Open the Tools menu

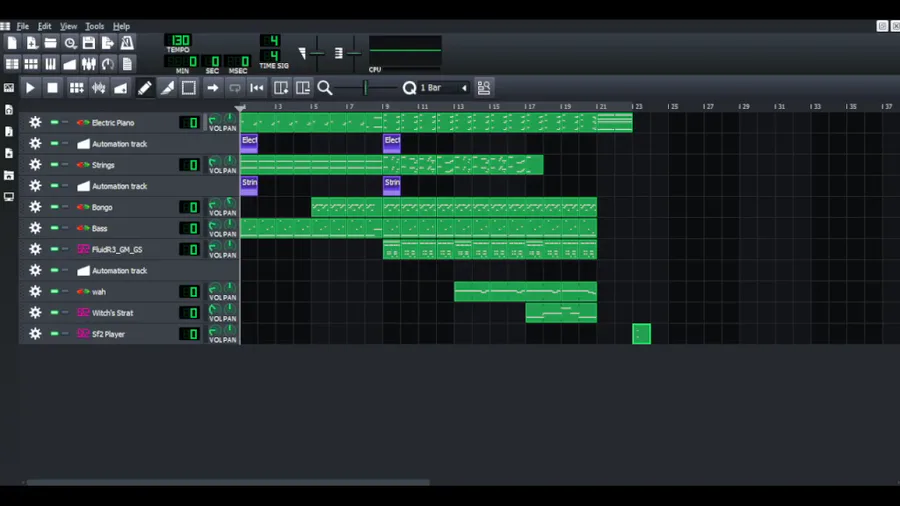pos(95,26)
